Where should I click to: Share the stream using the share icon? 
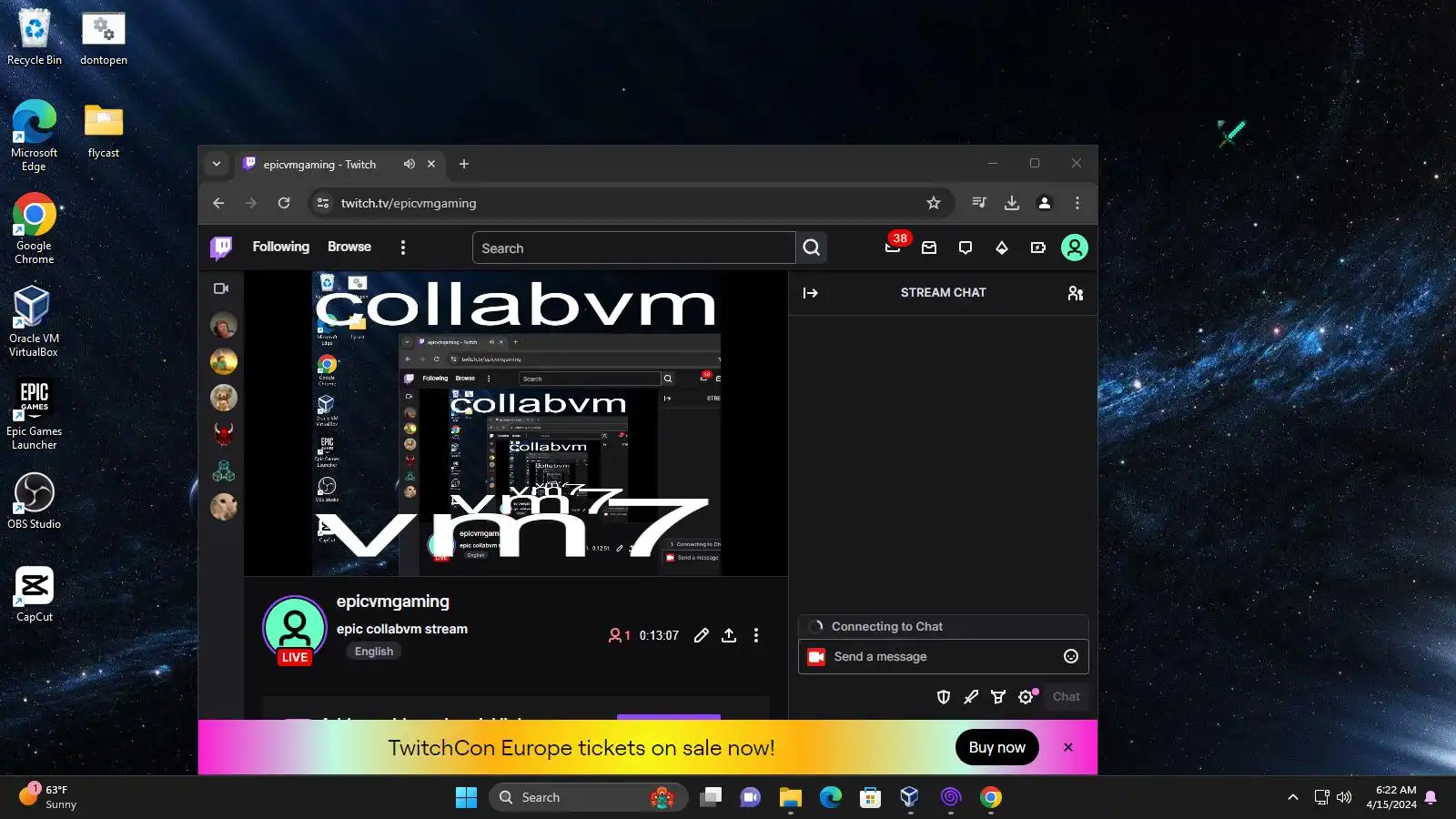click(729, 635)
